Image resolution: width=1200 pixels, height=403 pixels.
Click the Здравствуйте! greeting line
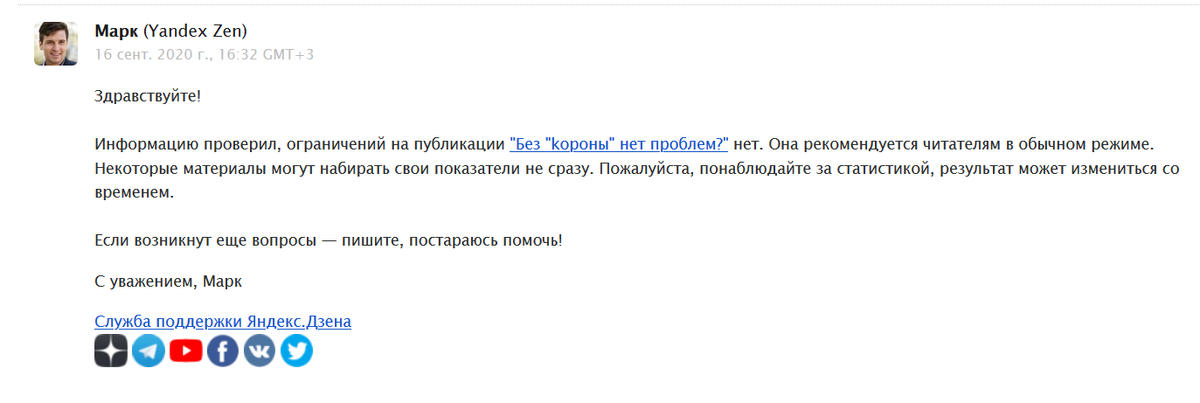(x=148, y=96)
